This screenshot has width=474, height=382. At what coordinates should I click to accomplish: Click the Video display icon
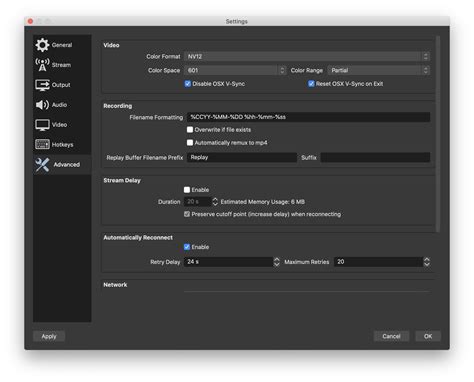click(x=42, y=125)
